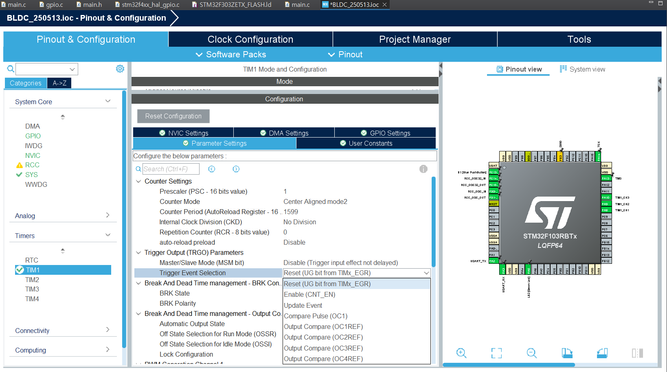
Task: Click the next search result arrow icon
Action: click(236, 169)
